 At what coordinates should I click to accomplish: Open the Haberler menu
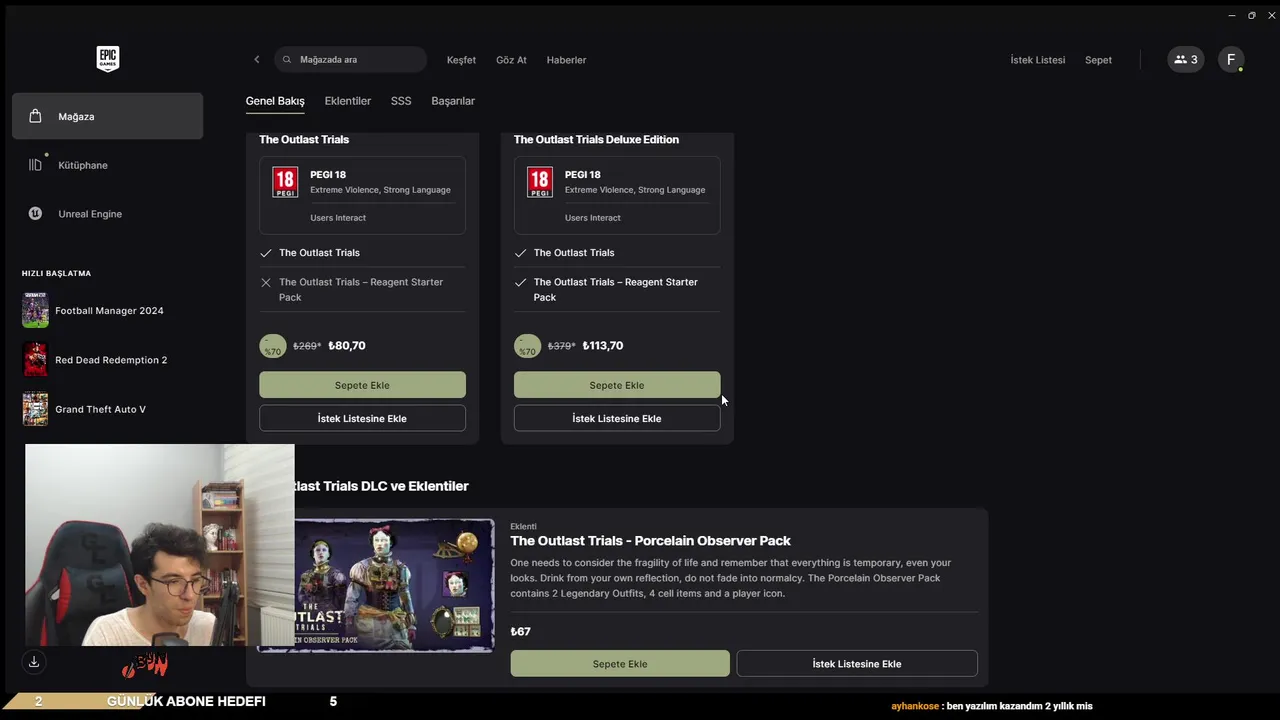(566, 60)
